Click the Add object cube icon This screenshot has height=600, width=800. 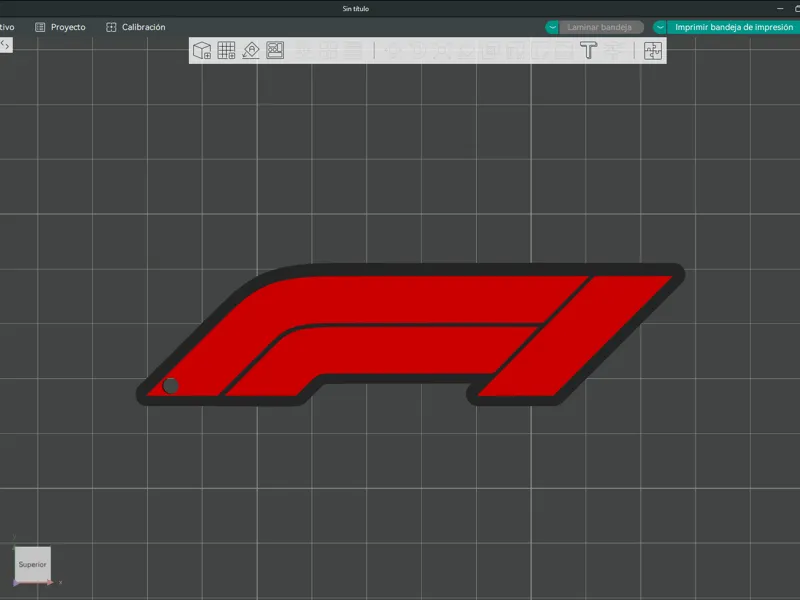coord(202,51)
